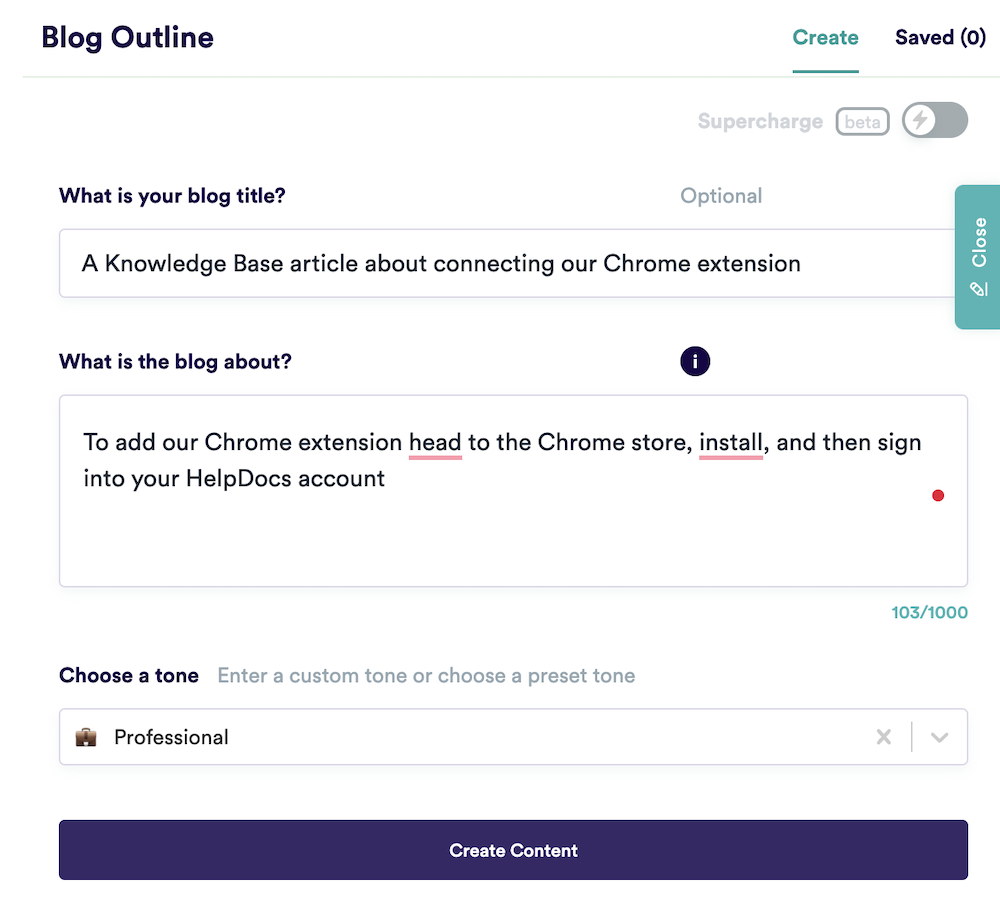The height and width of the screenshot is (914, 1000).
Task: Switch to the Saved (0) tab
Action: coord(940,38)
